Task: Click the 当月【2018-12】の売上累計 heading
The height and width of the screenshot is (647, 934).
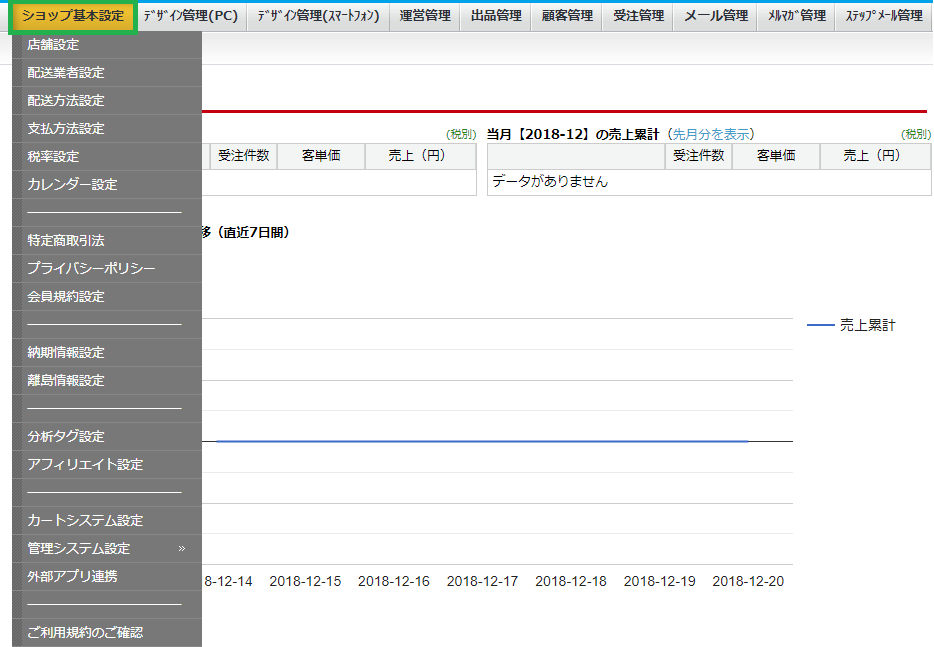Action: tap(573, 134)
